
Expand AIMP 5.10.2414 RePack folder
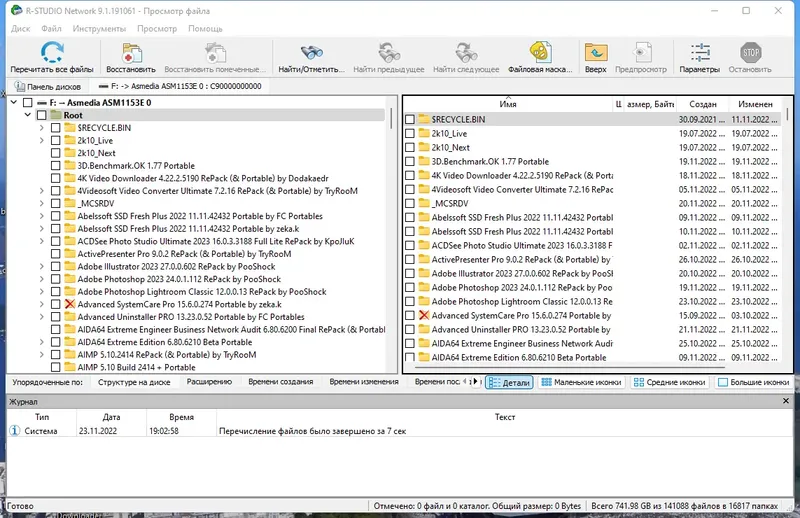tap(42, 355)
